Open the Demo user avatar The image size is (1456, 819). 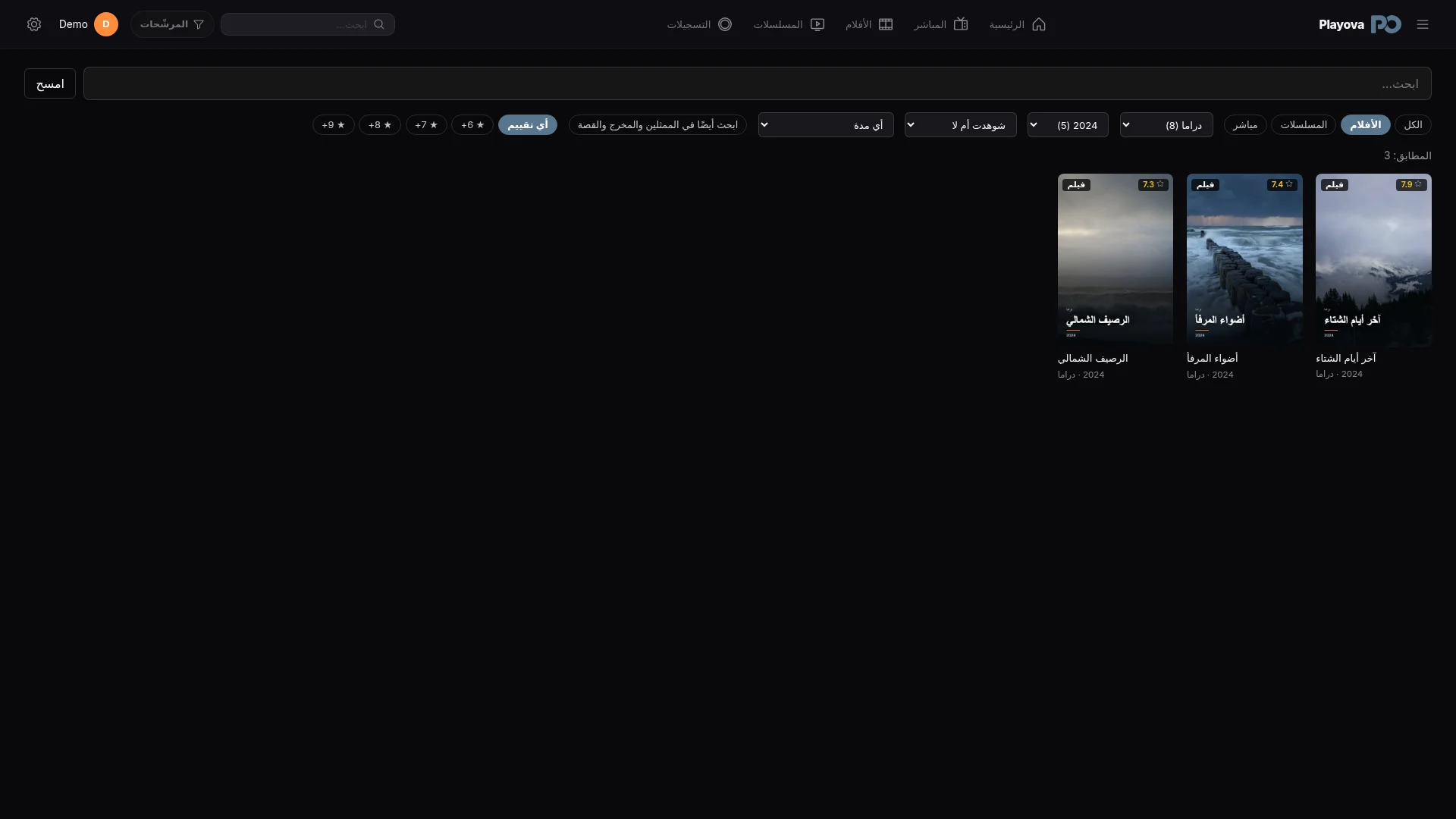coord(106,24)
